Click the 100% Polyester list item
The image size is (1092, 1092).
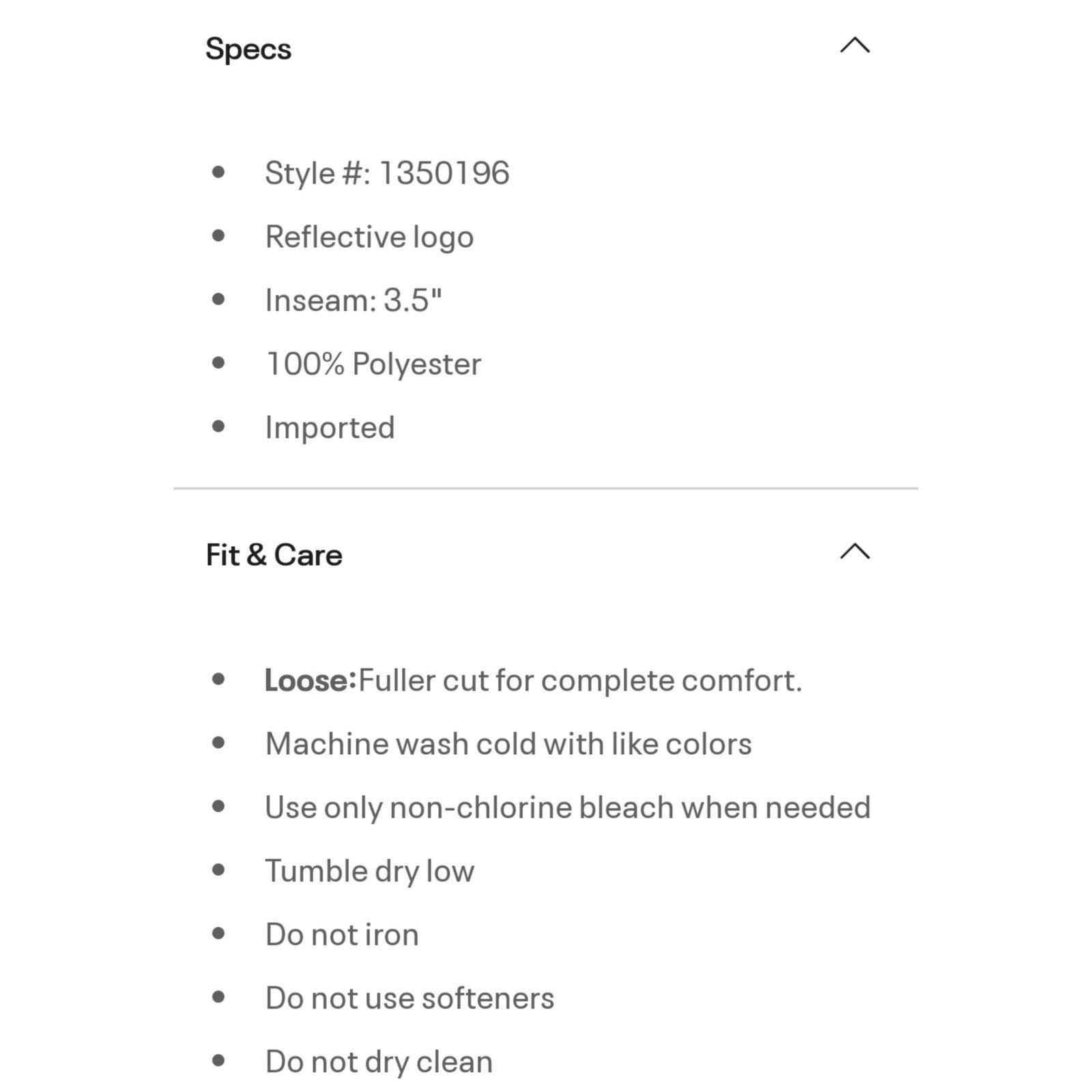pyautogui.click(x=373, y=364)
